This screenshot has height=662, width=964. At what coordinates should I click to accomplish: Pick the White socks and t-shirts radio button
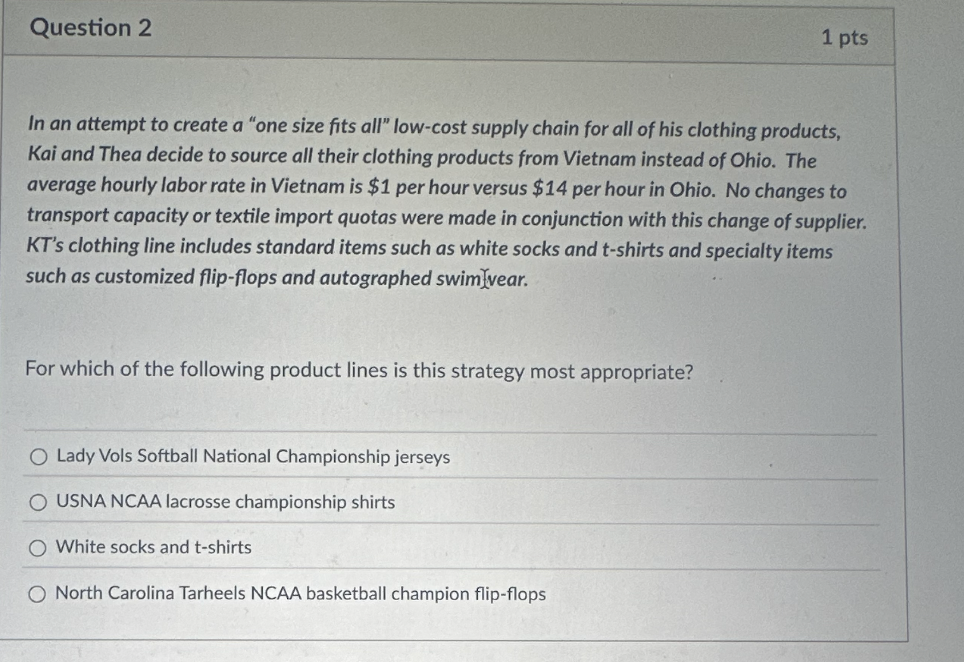pyautogui.click(x=39, y=548)
